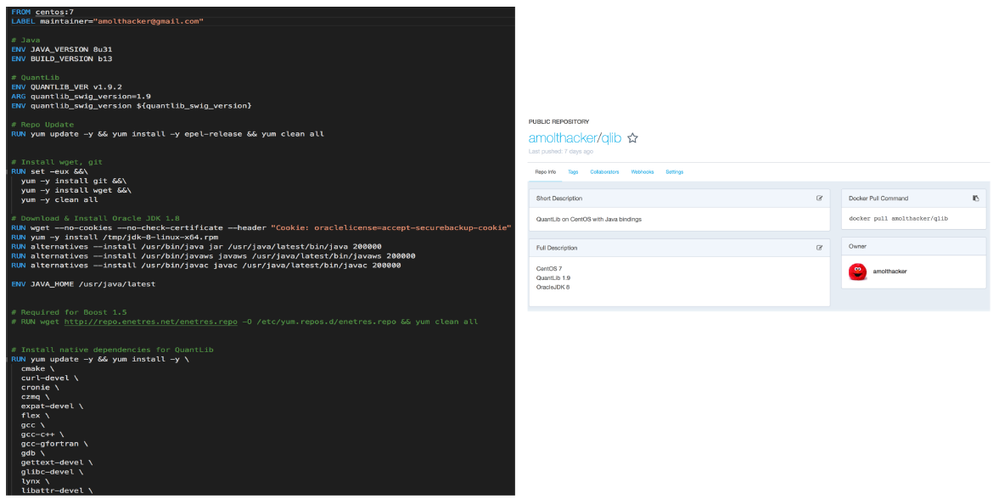This screenshot has height=504, width=999.
Task: Click the Cookie oraclelicense header string
Action: pos(391,228)
